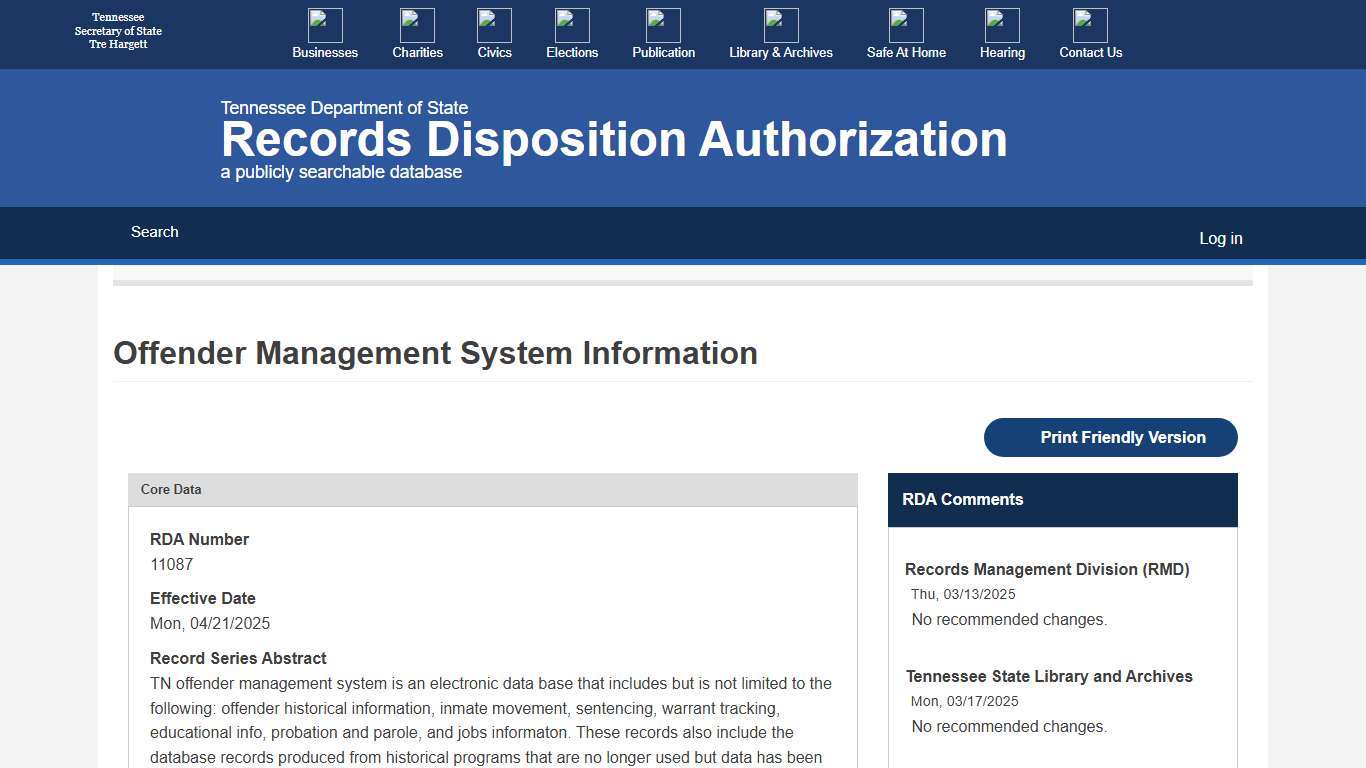Click the Businesses icon

click(324, 25)
